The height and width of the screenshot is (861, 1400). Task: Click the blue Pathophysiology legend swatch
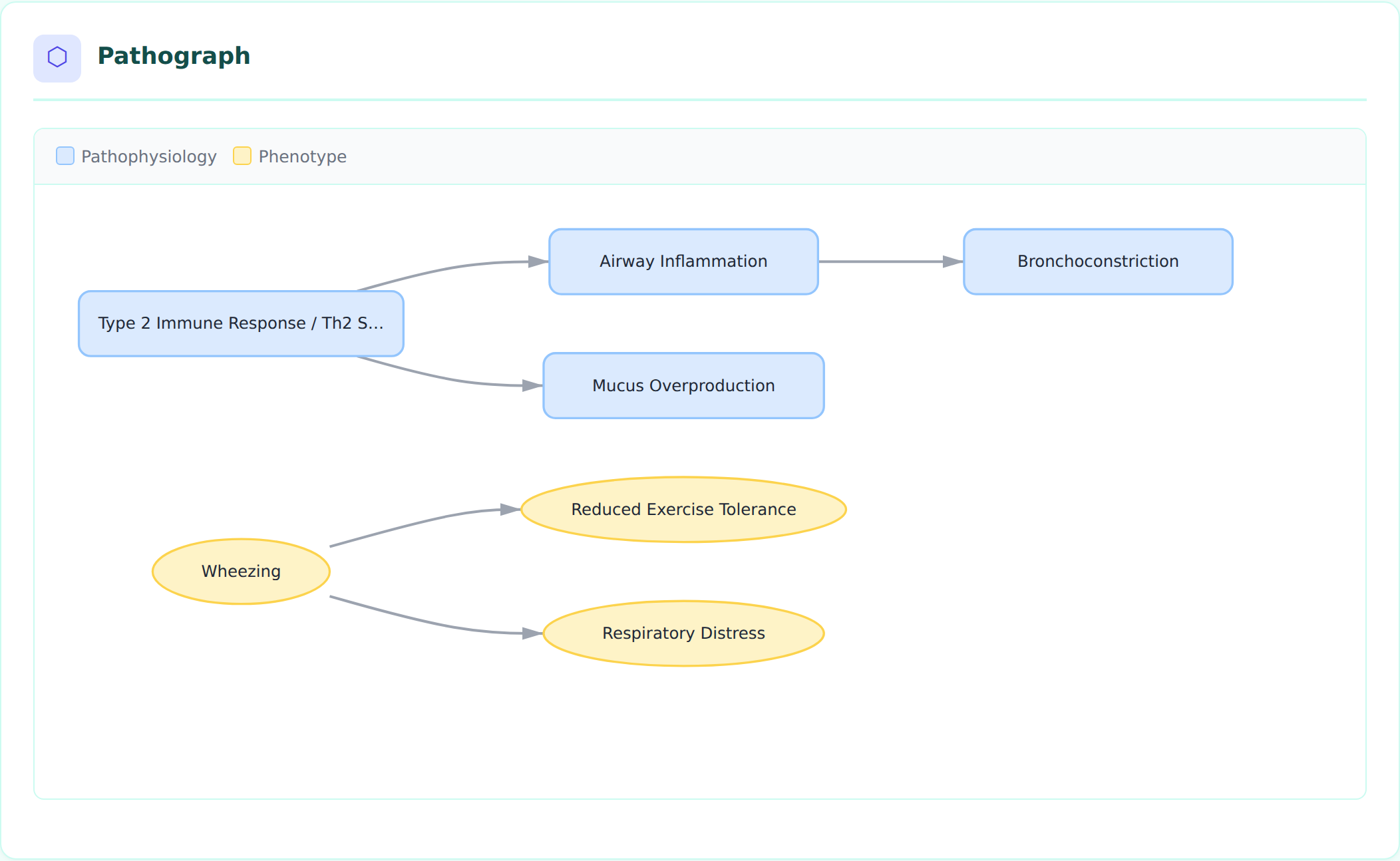click(65, 156)
